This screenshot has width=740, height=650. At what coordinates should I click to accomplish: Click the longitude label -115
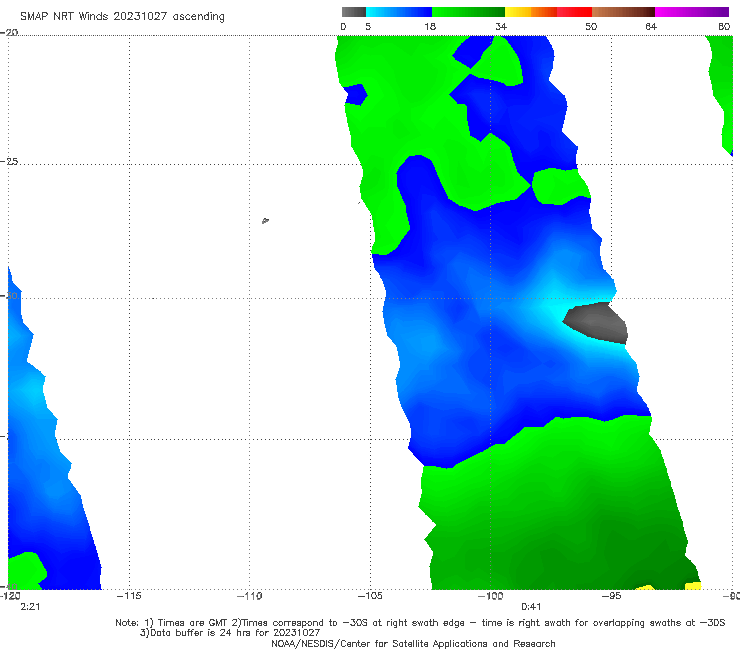click(x=129, y=596)
